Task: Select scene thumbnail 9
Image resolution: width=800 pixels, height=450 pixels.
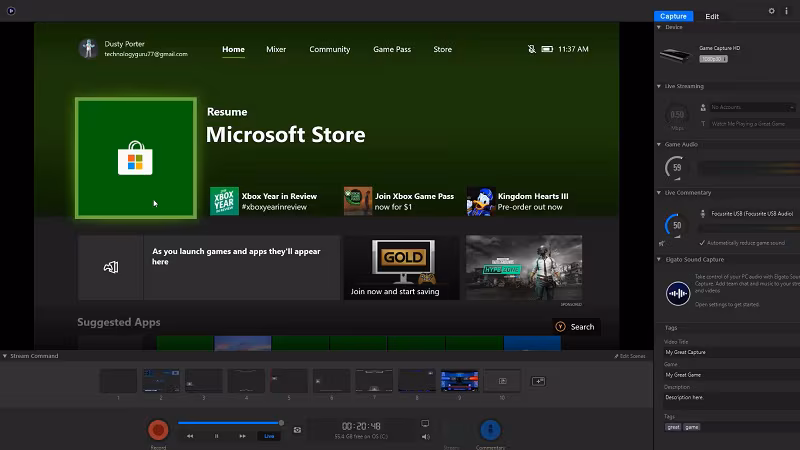Action: click(460, 381)
